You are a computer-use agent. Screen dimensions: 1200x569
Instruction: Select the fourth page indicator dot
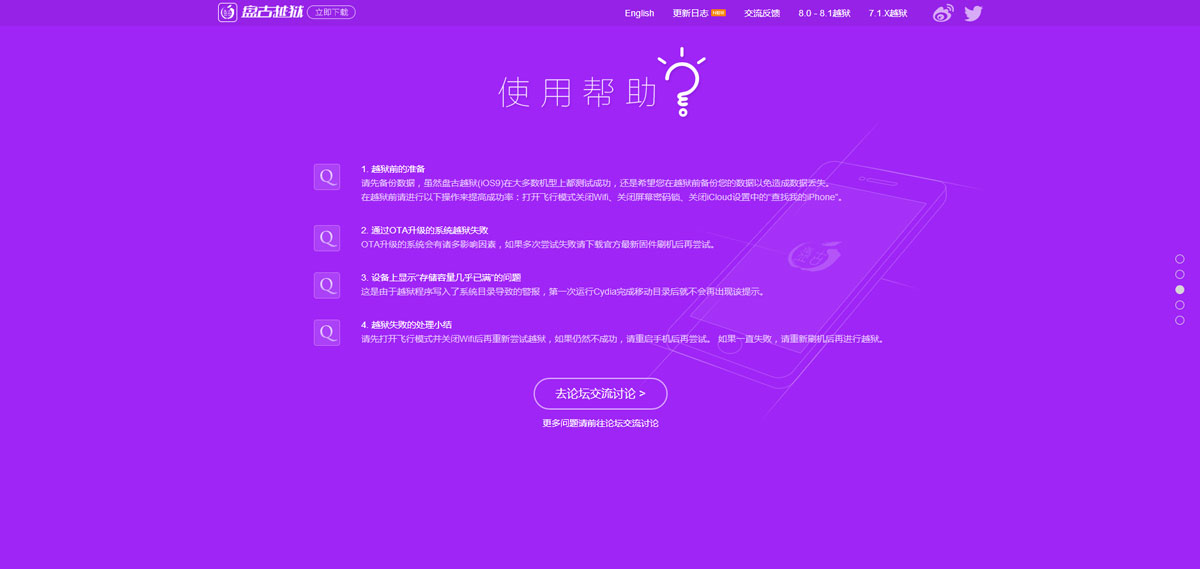click(1180, 305)
